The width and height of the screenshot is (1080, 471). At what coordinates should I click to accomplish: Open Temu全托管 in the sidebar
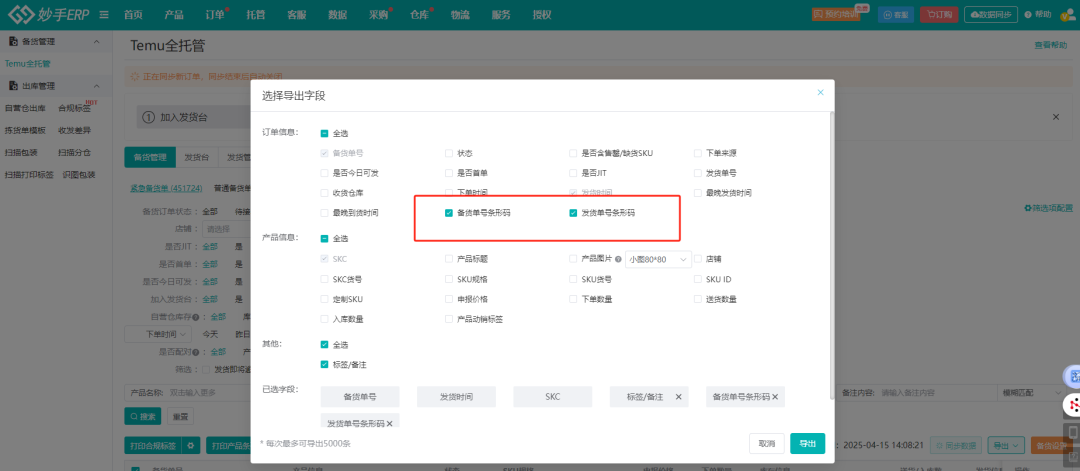28,63
